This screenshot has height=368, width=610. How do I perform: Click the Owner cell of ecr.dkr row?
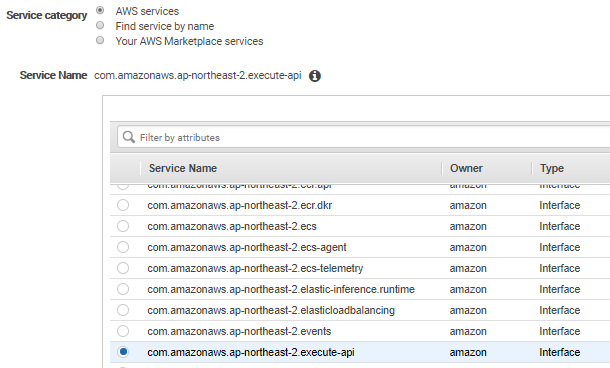tap(468, 205)
